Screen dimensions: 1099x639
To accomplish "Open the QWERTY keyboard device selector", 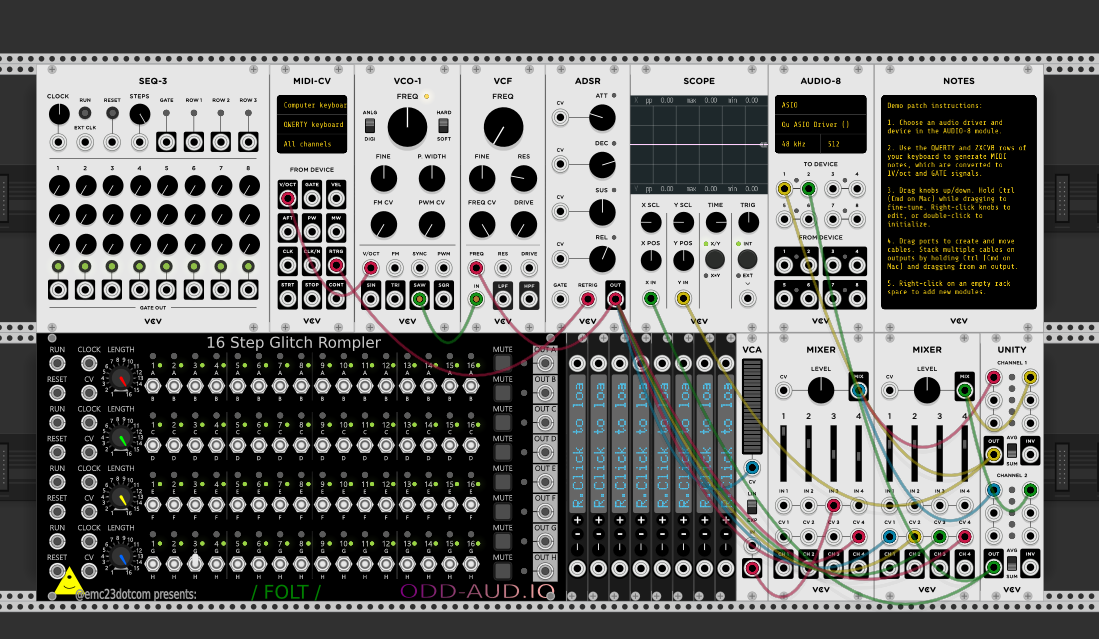I will [312, 125].
